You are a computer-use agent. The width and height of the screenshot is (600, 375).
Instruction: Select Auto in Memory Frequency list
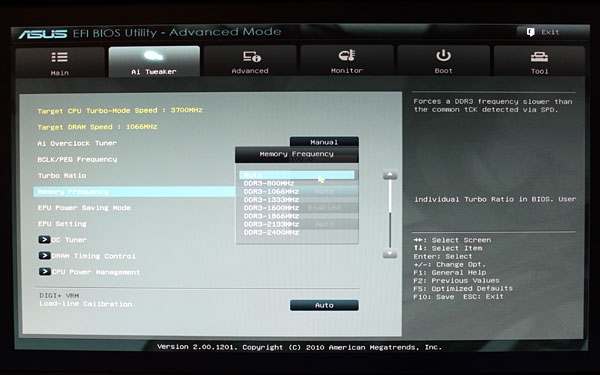tap(297, 175)
